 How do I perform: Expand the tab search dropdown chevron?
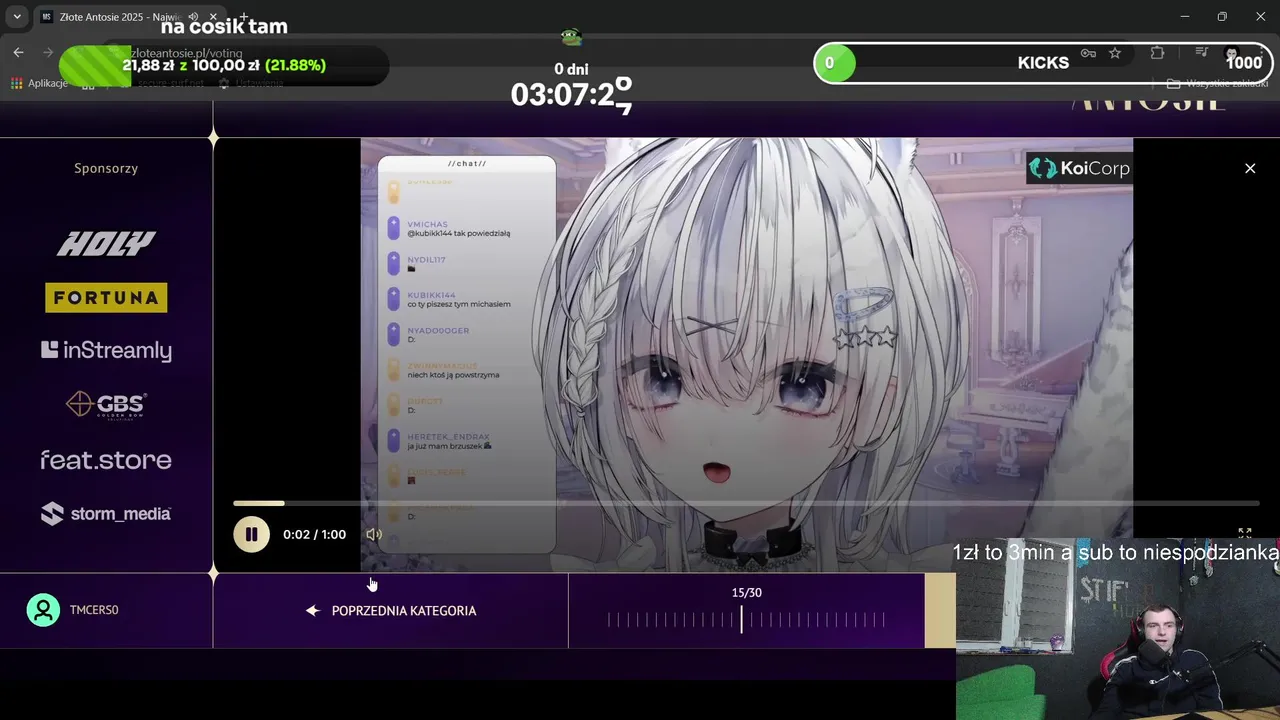pyautogui.click(x=17, y=17)
